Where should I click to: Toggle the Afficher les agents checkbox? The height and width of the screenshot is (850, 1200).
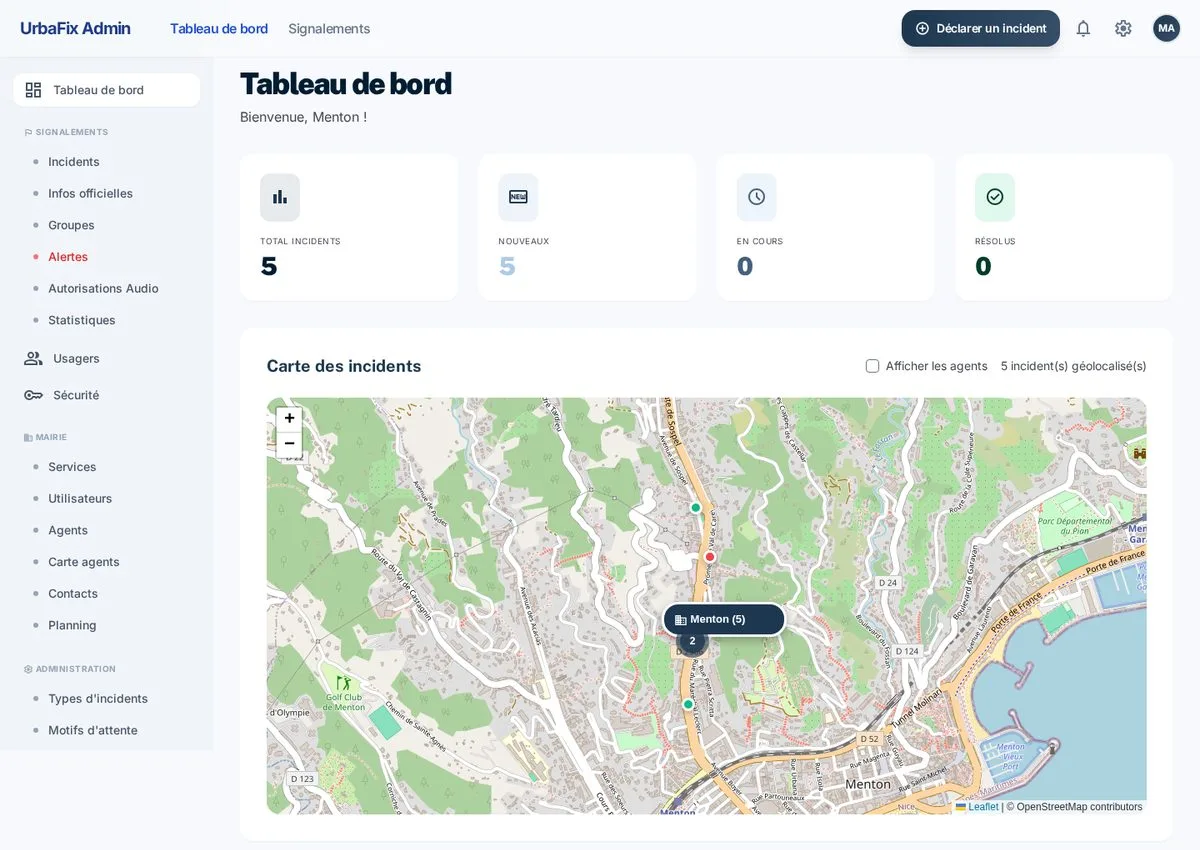872,366
